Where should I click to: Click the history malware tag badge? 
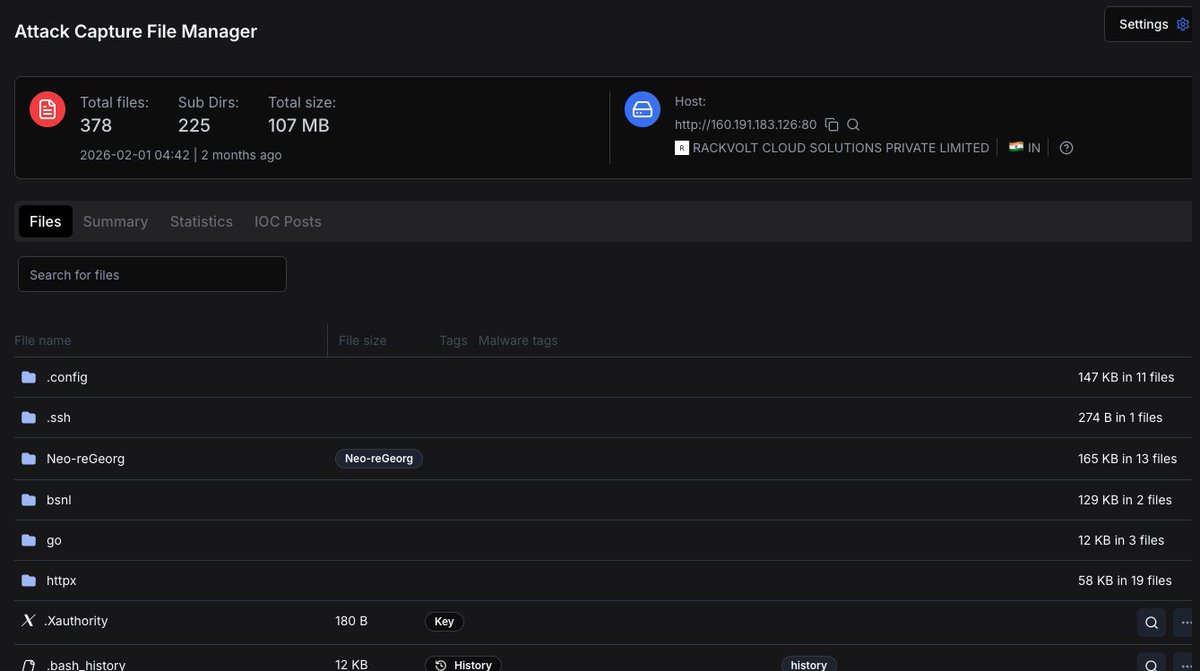tap(809, 664)
